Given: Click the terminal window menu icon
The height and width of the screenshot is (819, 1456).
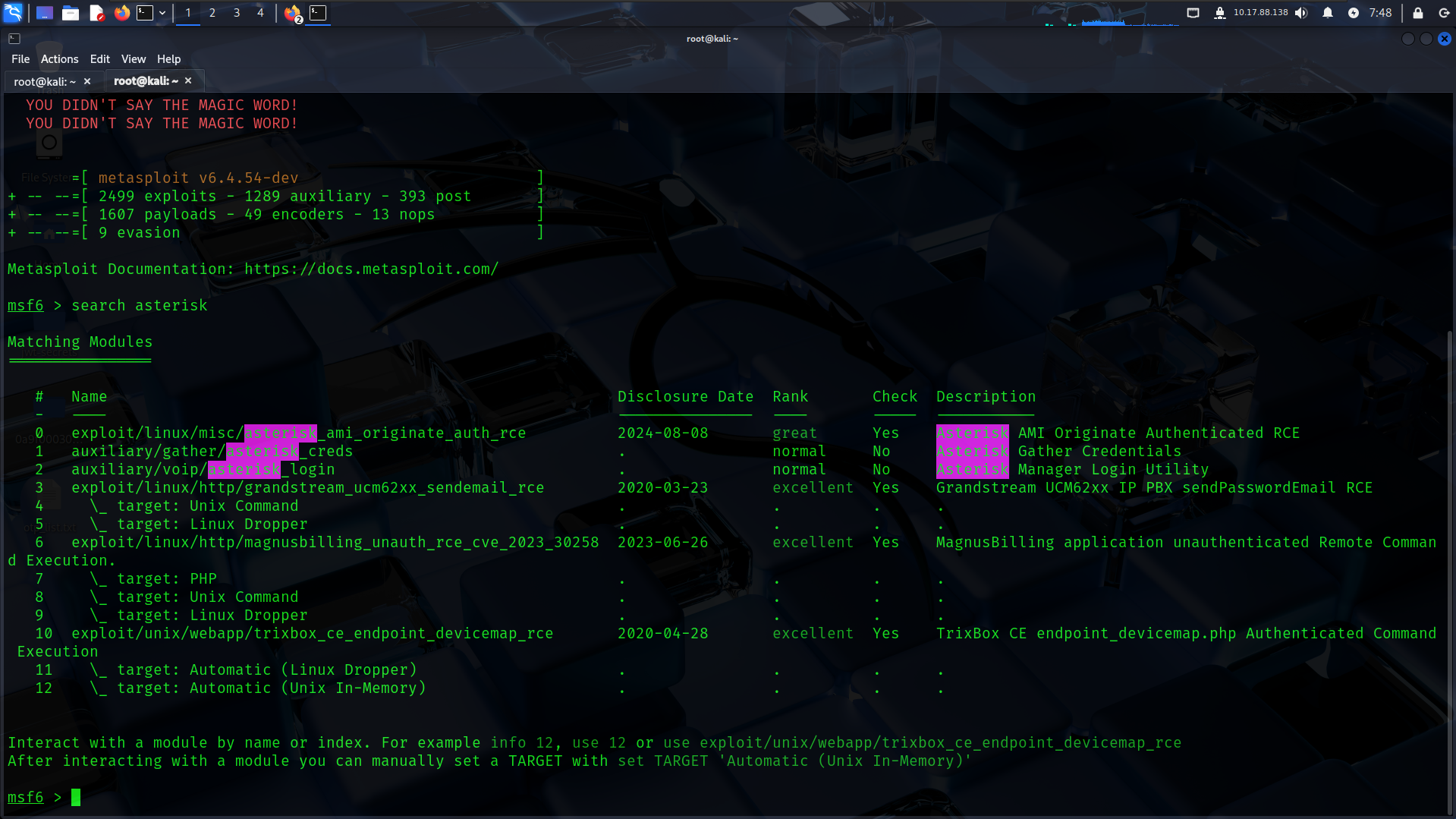Looking at the screenshot, I should click(14, 39).
